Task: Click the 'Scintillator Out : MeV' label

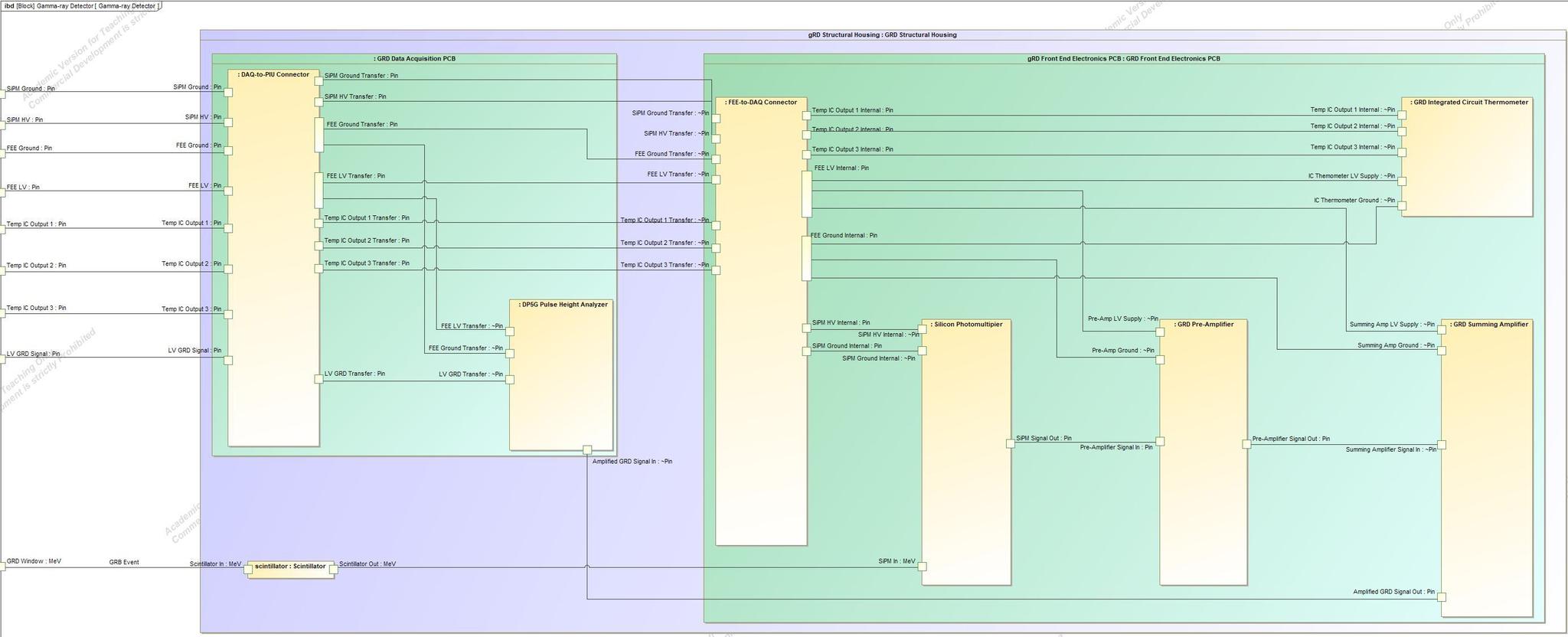Action: 367,564
